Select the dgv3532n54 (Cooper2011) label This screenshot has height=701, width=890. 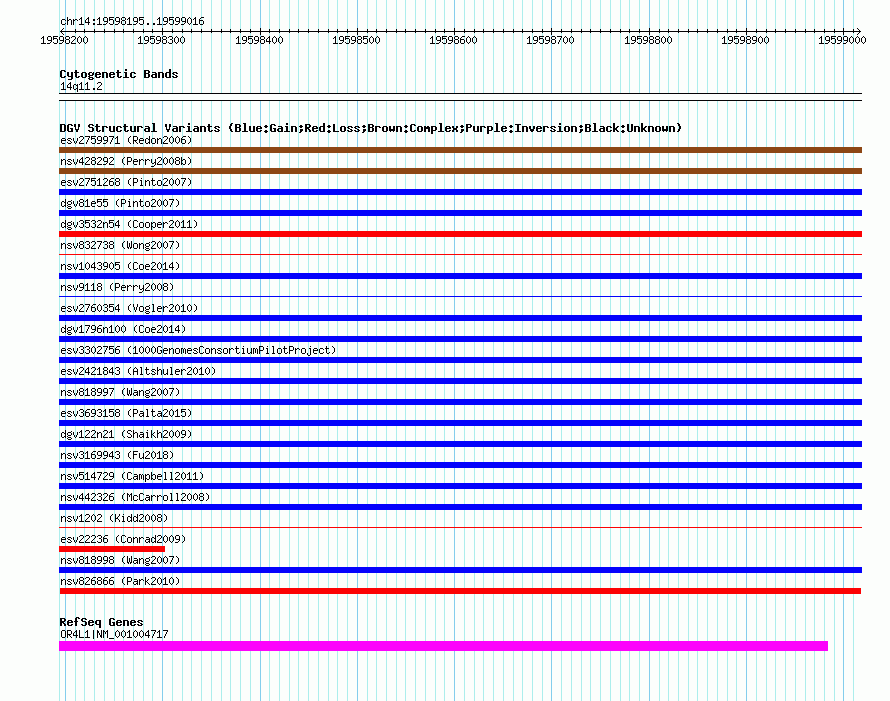(129, 224)
